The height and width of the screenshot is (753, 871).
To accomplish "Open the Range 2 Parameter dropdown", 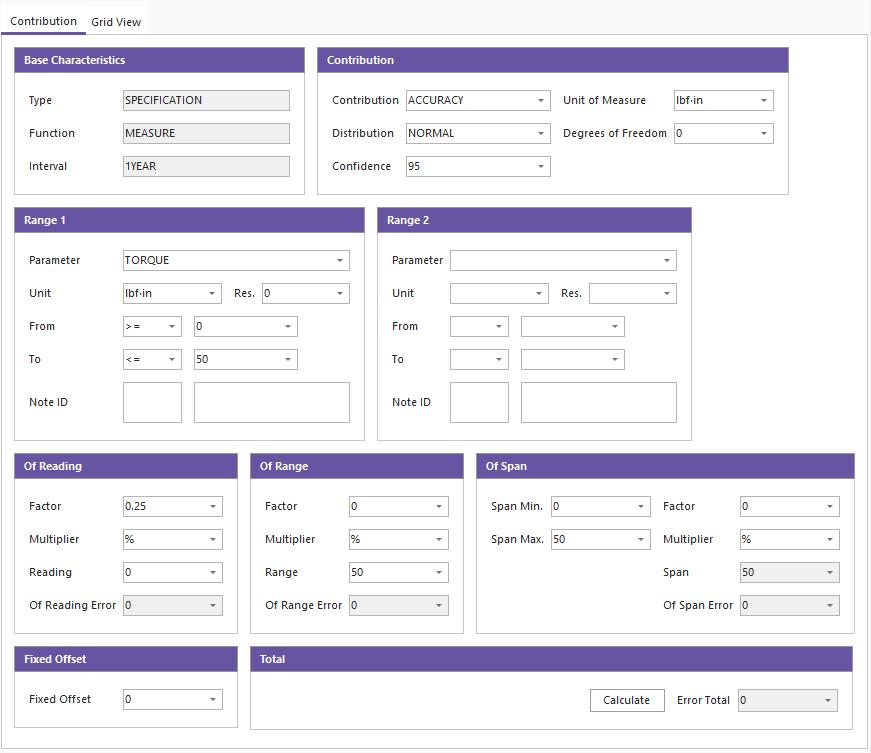I will click(667, 260).
